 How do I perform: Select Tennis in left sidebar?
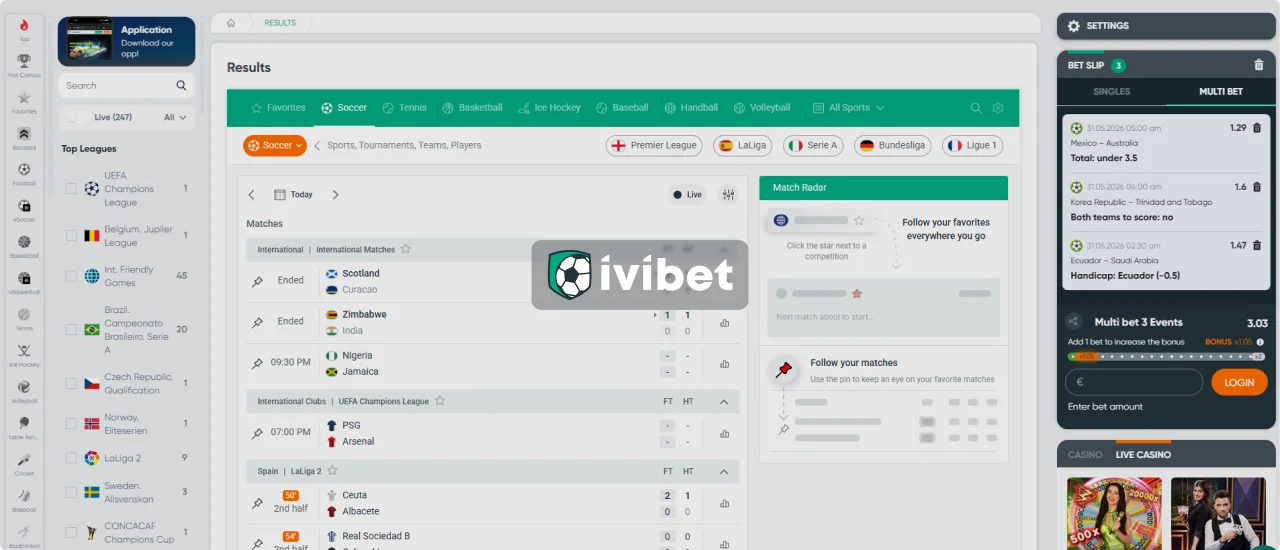pos(24,319)
